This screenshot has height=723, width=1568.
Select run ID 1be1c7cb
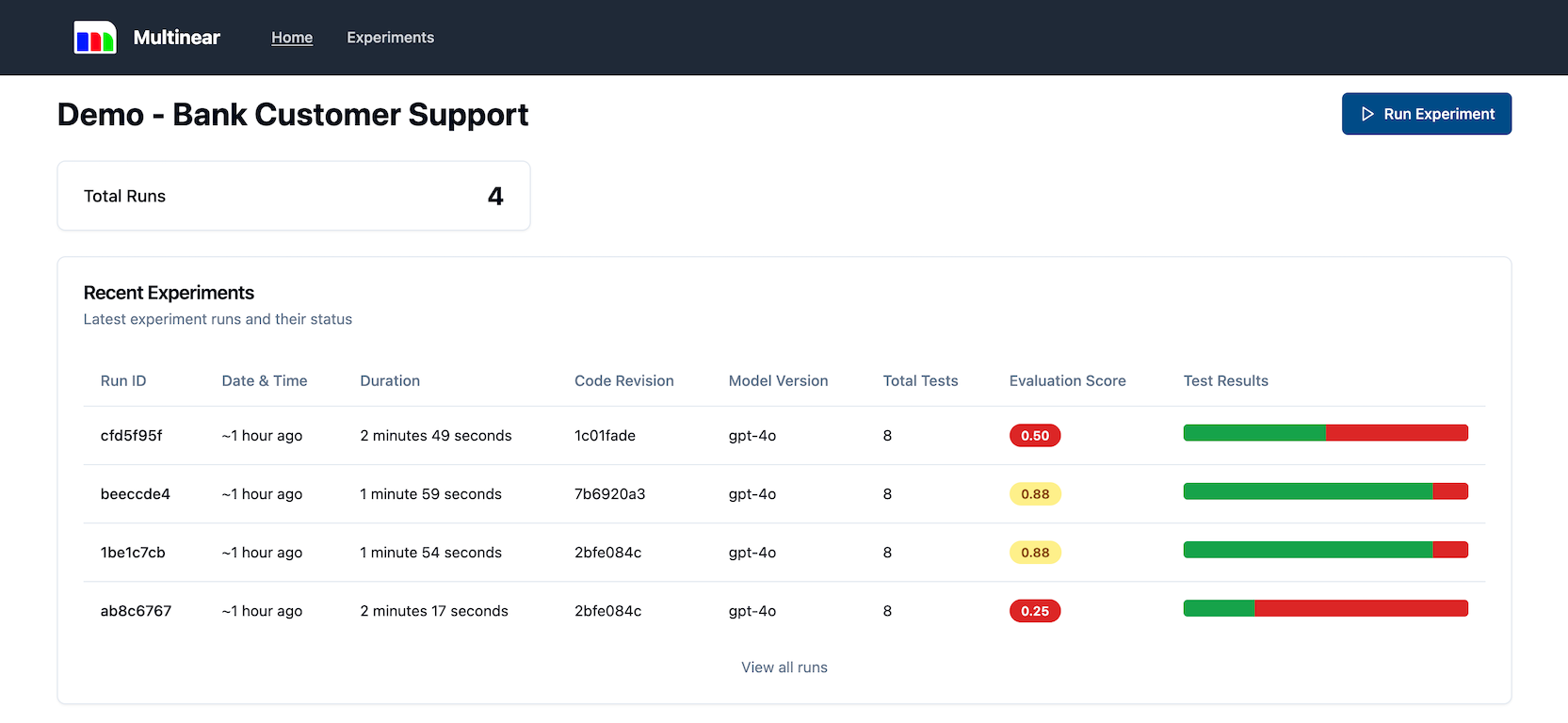coord(133,553)
